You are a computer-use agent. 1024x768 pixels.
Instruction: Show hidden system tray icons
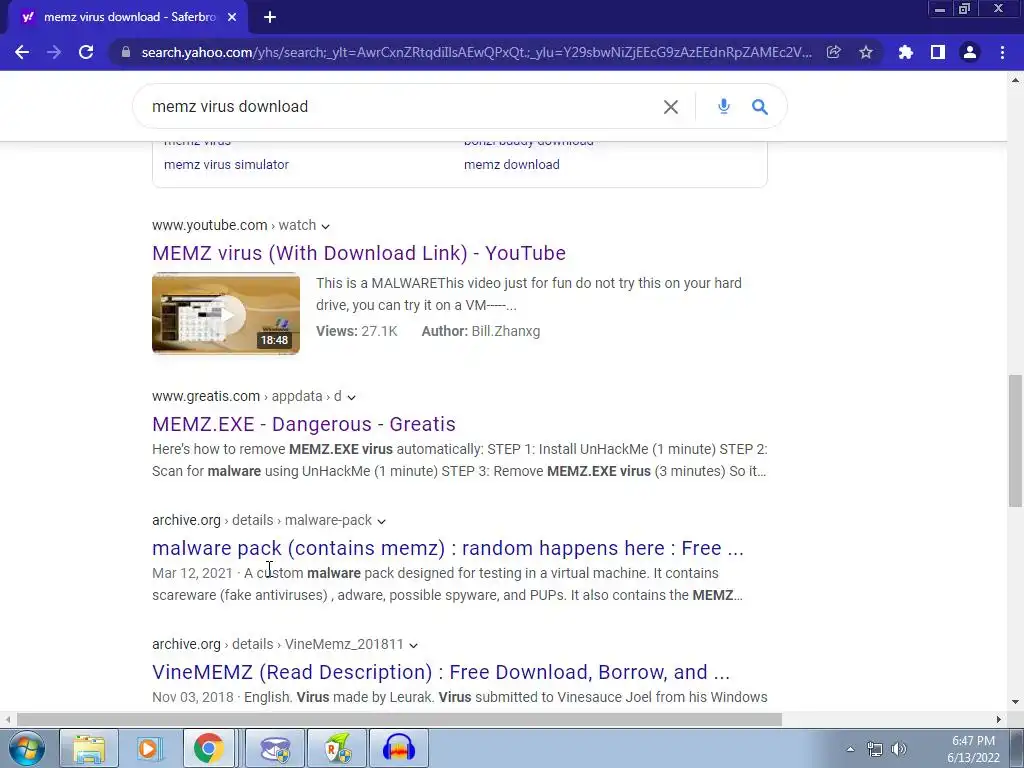850,749
